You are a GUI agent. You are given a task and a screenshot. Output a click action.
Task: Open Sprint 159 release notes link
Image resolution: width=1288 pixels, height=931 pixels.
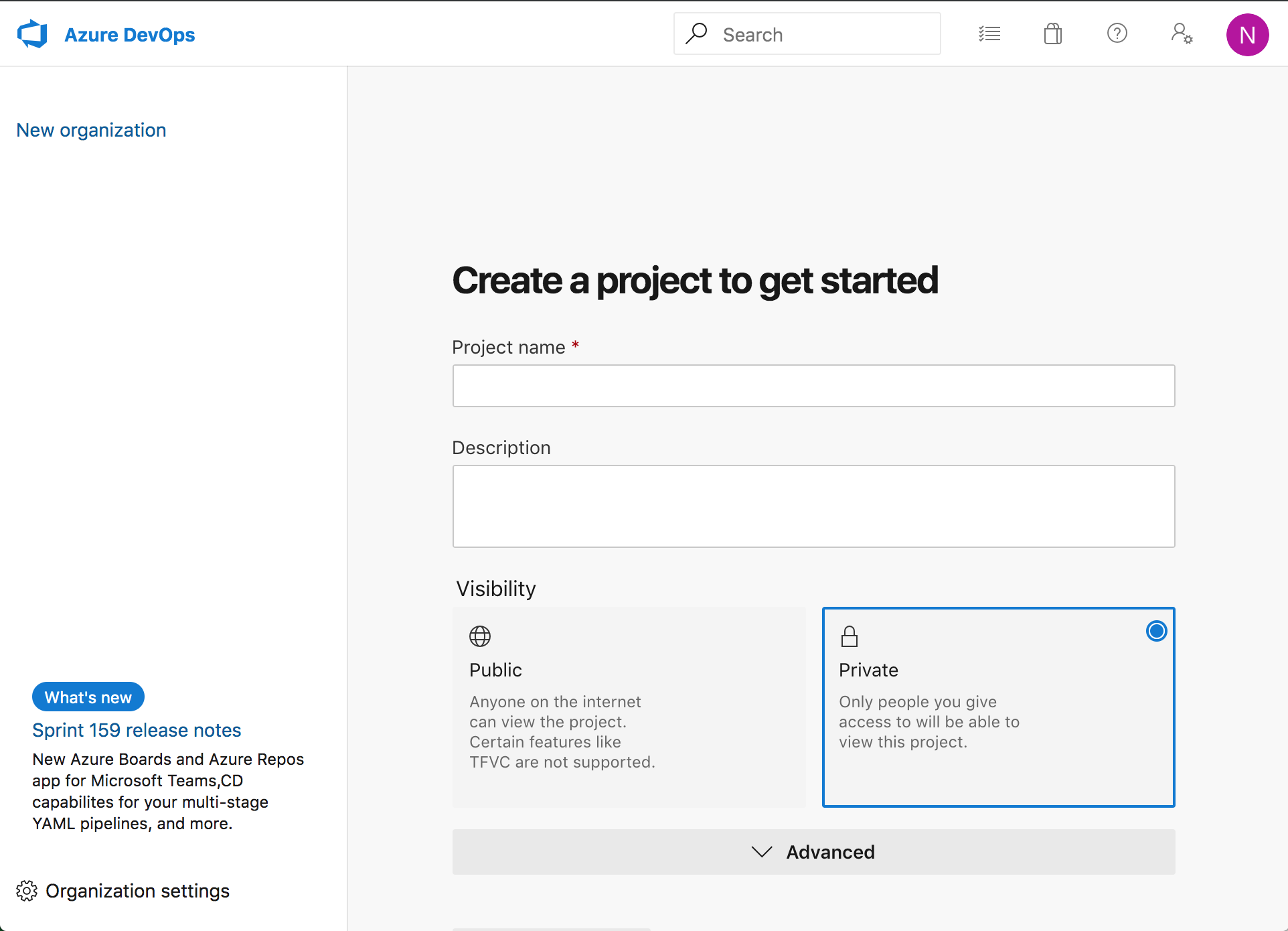[137, 730]
